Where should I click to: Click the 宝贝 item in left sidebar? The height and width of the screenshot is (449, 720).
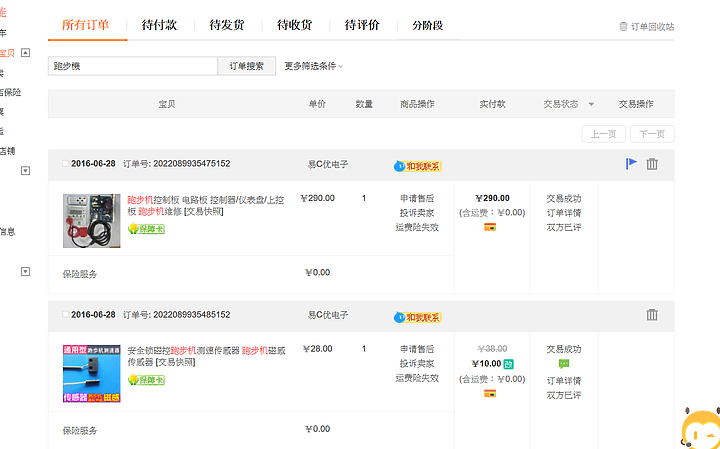point(7,53)
